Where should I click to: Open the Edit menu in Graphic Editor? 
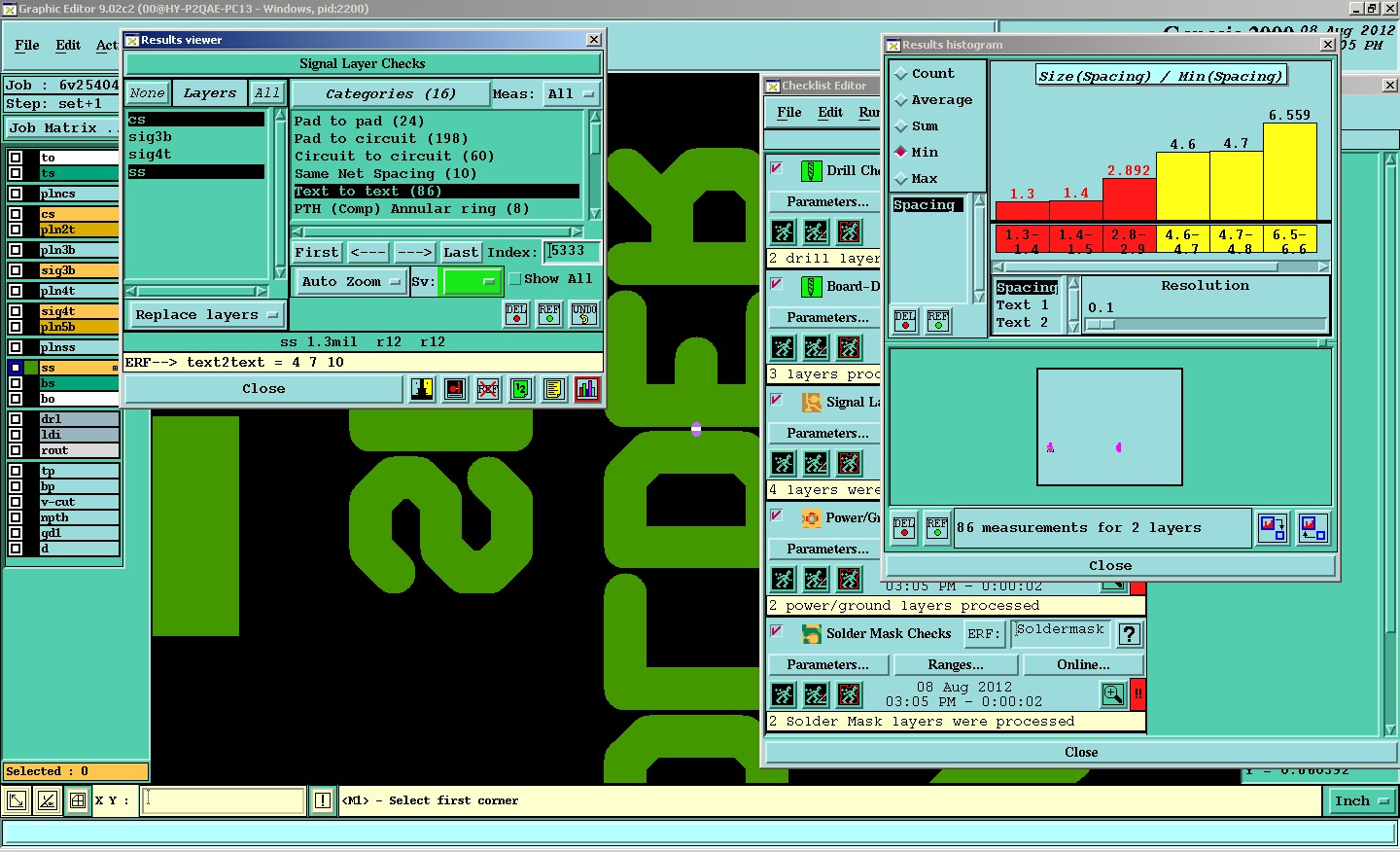click(68, 46)
